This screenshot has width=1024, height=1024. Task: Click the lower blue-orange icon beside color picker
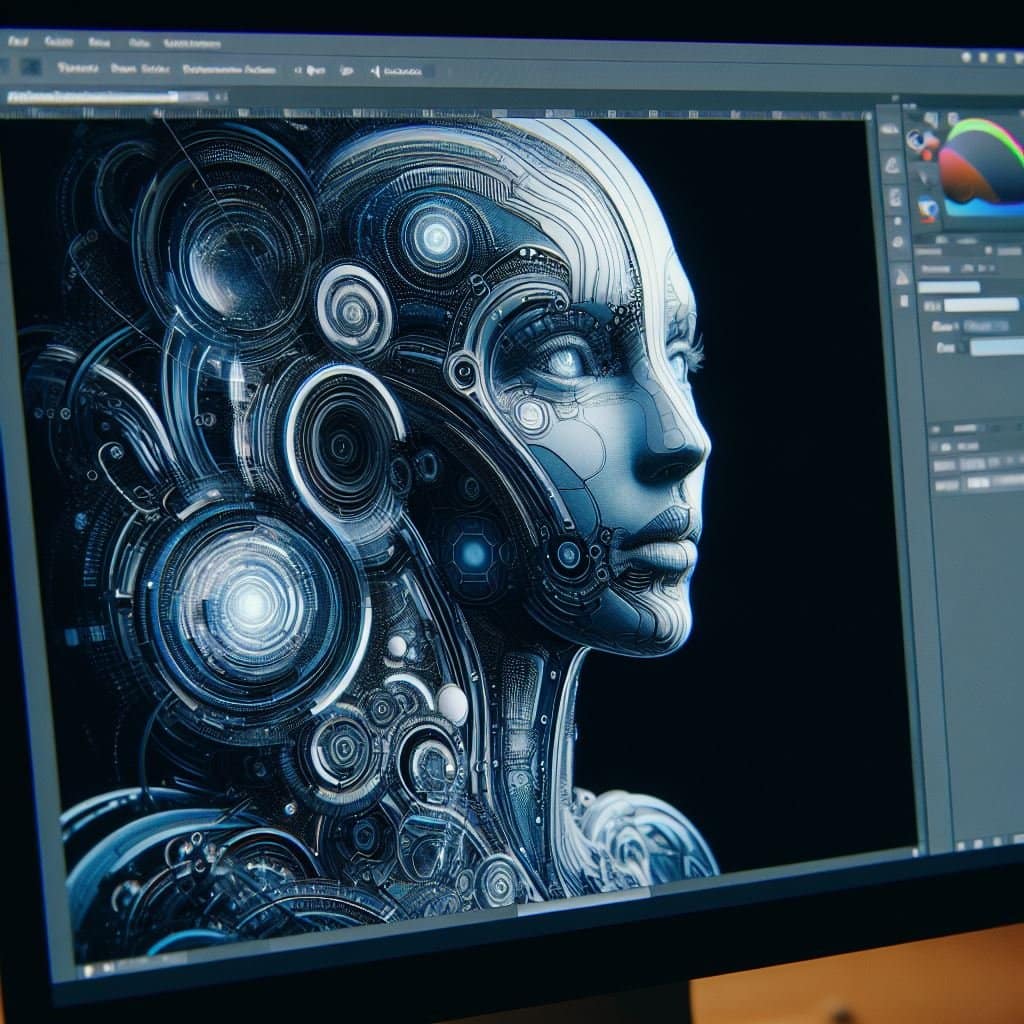927,208
